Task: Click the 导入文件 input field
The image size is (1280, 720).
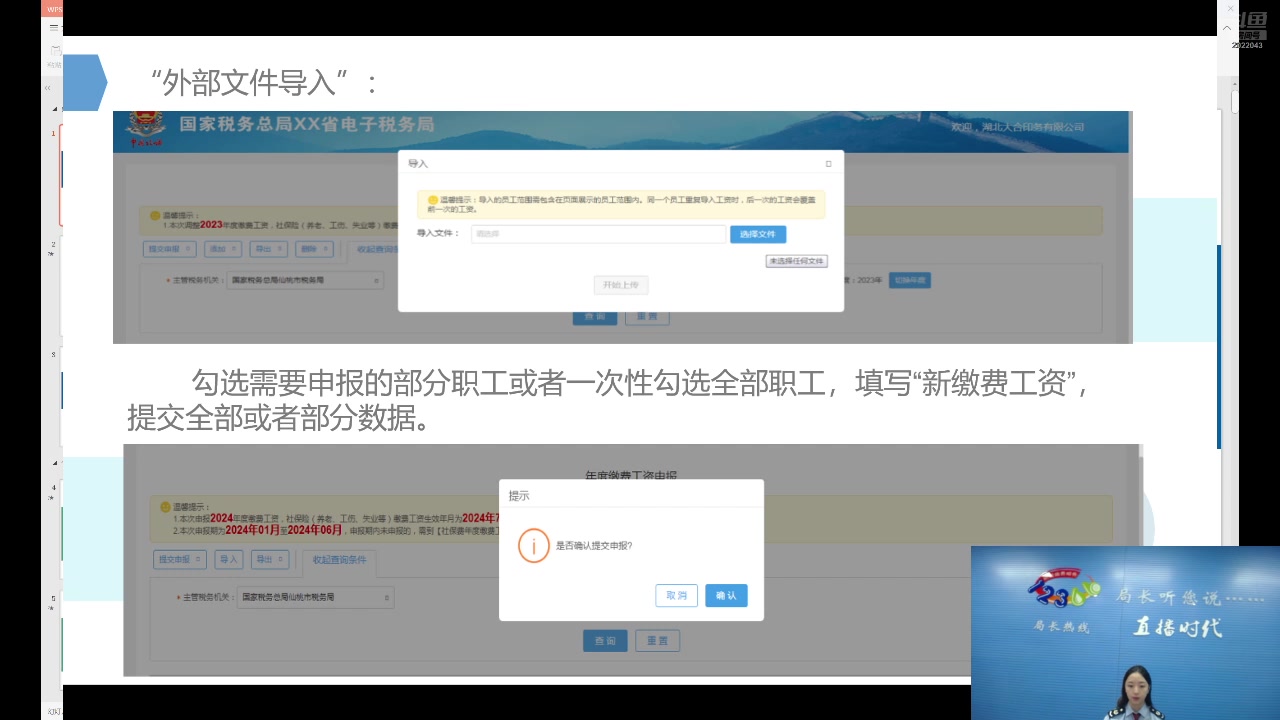Action: [598, 234]
